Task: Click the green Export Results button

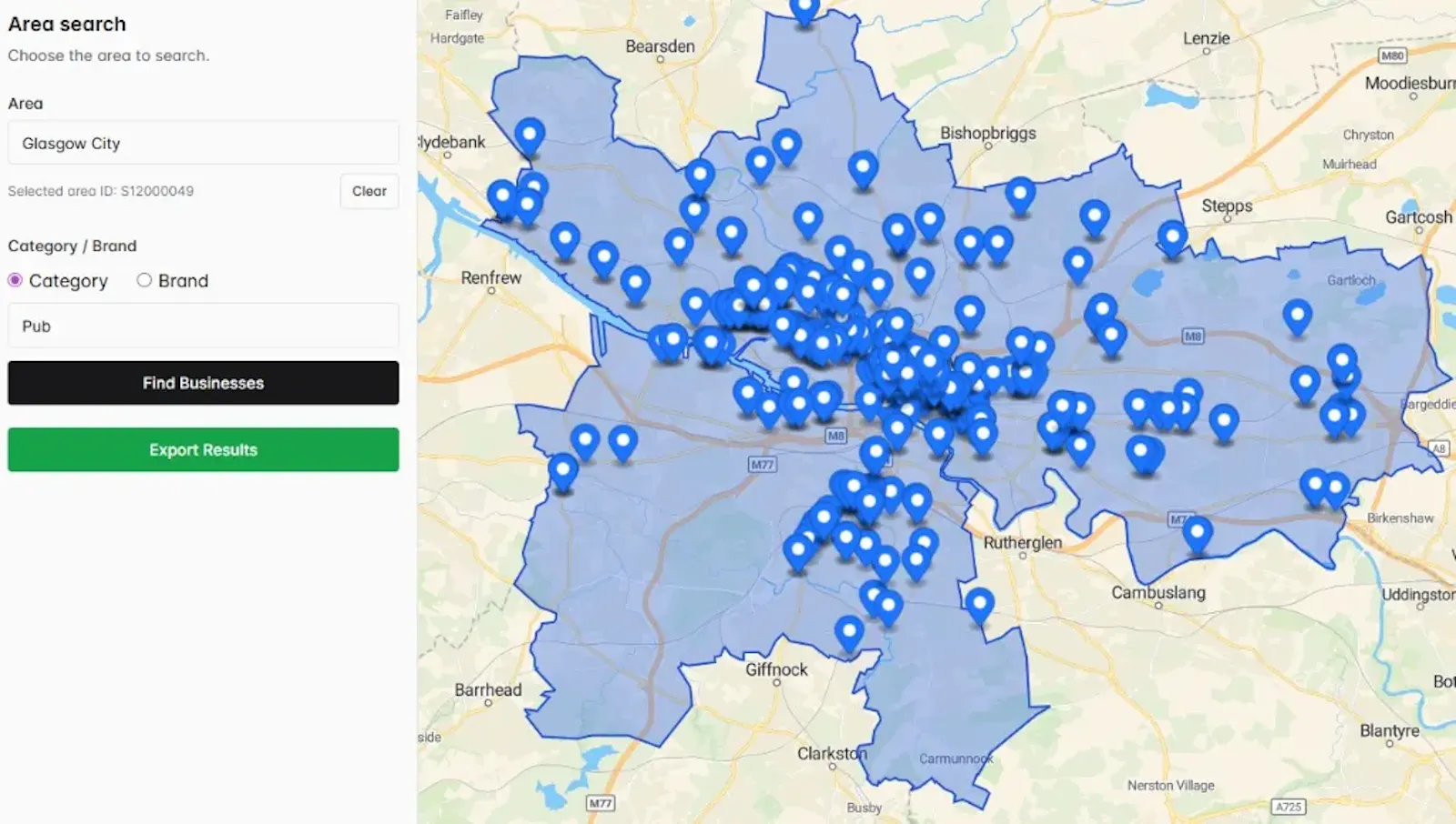Action: pyautogui.click(x=203, y=449)
